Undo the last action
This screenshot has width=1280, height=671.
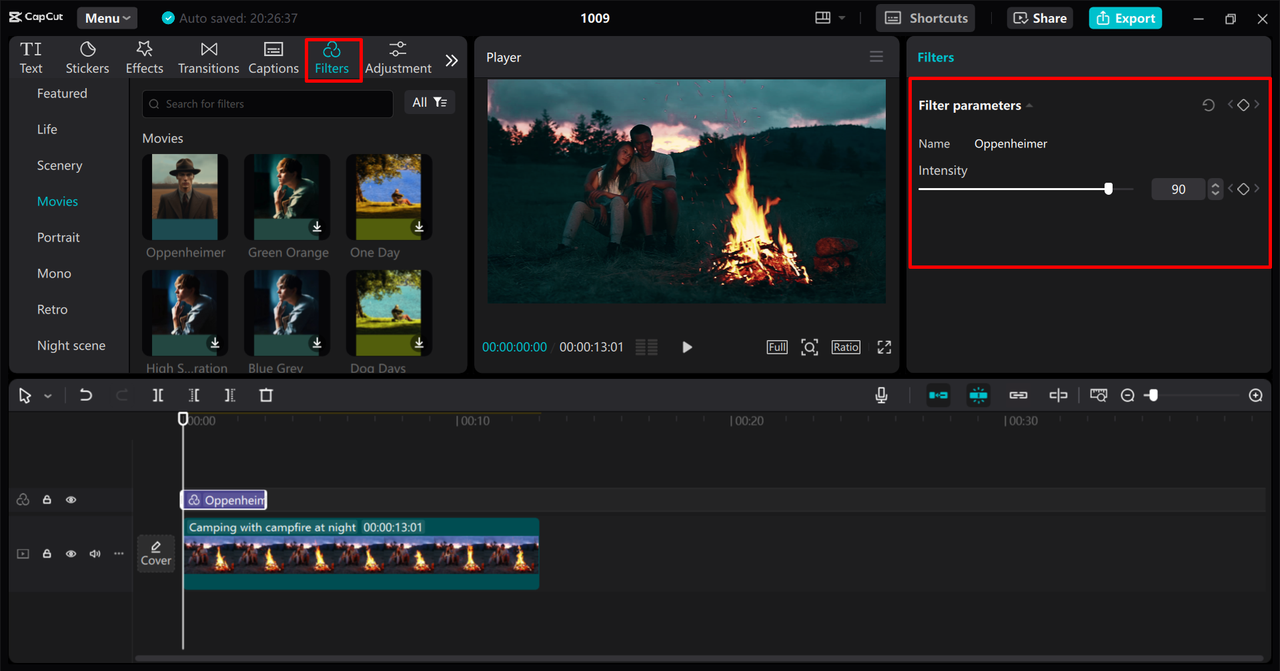[x=86, y=395]
